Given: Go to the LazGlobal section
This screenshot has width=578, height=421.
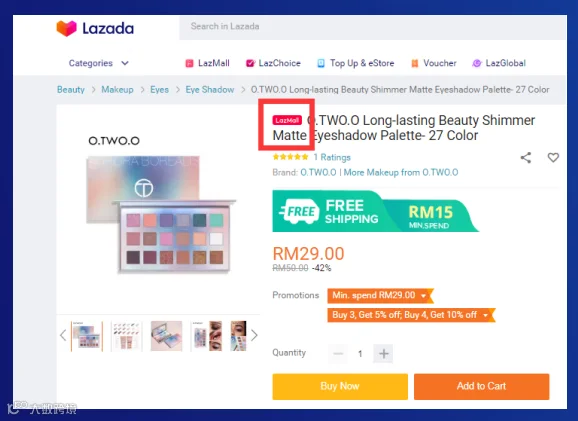Looking at the screenshot, I should [499, 63].
